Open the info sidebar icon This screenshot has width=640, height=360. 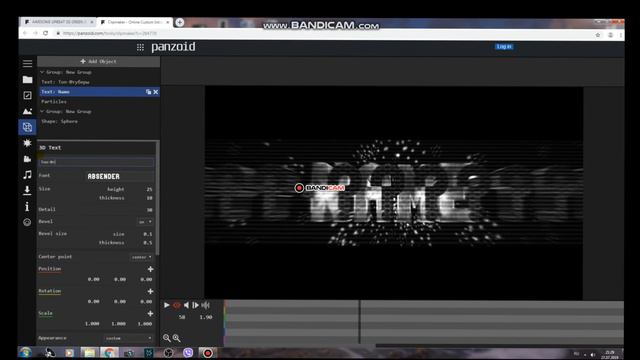(x=27, y=207)
